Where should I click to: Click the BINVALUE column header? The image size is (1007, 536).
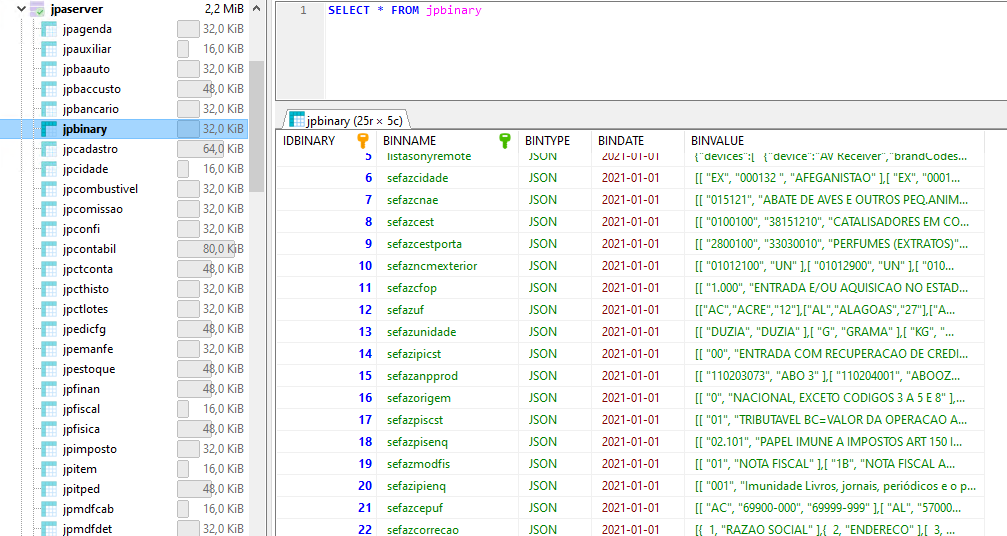pyautogui.click(x=717, y=141)
